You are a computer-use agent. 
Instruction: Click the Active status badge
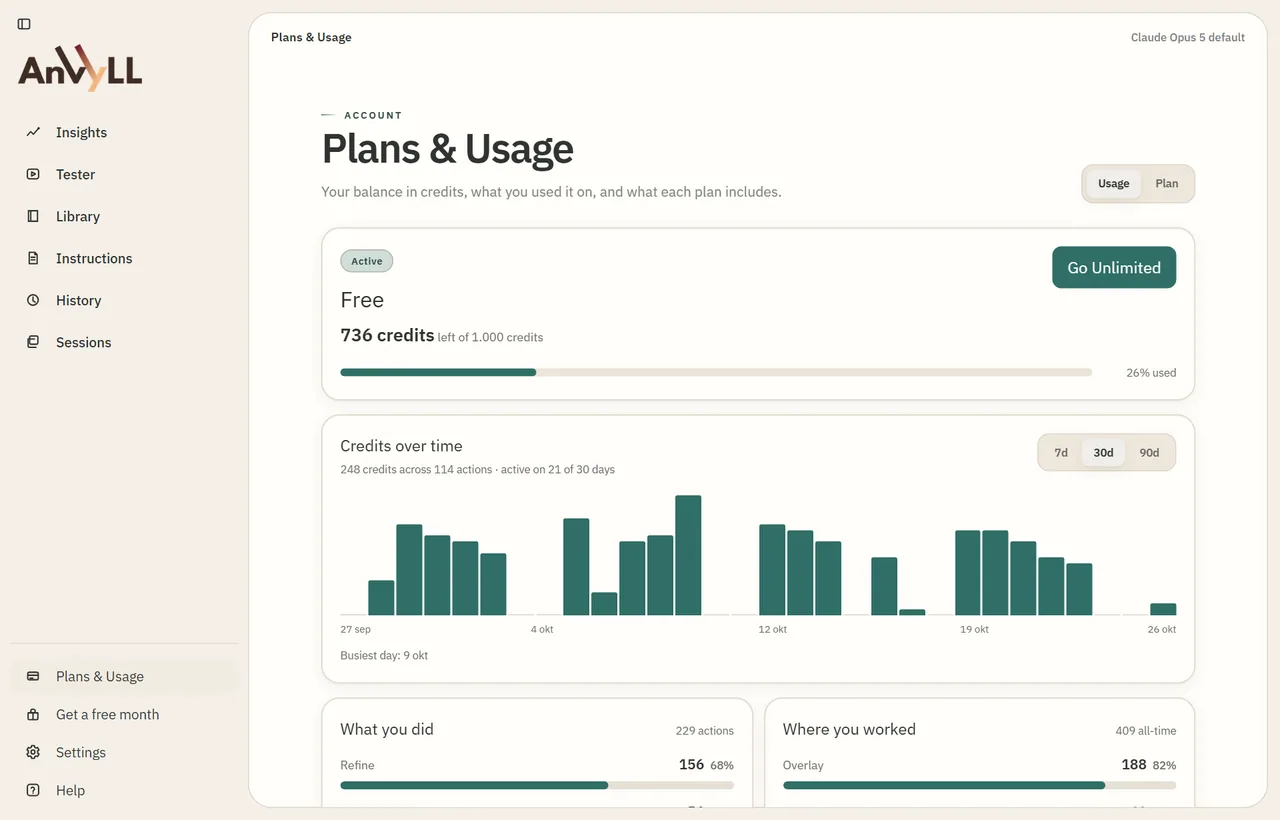click(x=367, y=261)
